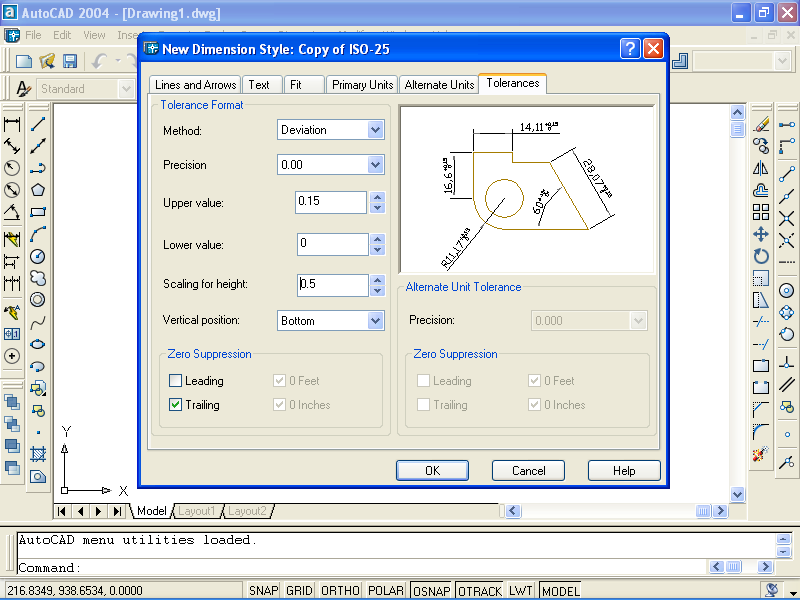800x600 pixels.
Task: Increase Scaling for height with up arrow
Action: (x=378, y=280)
